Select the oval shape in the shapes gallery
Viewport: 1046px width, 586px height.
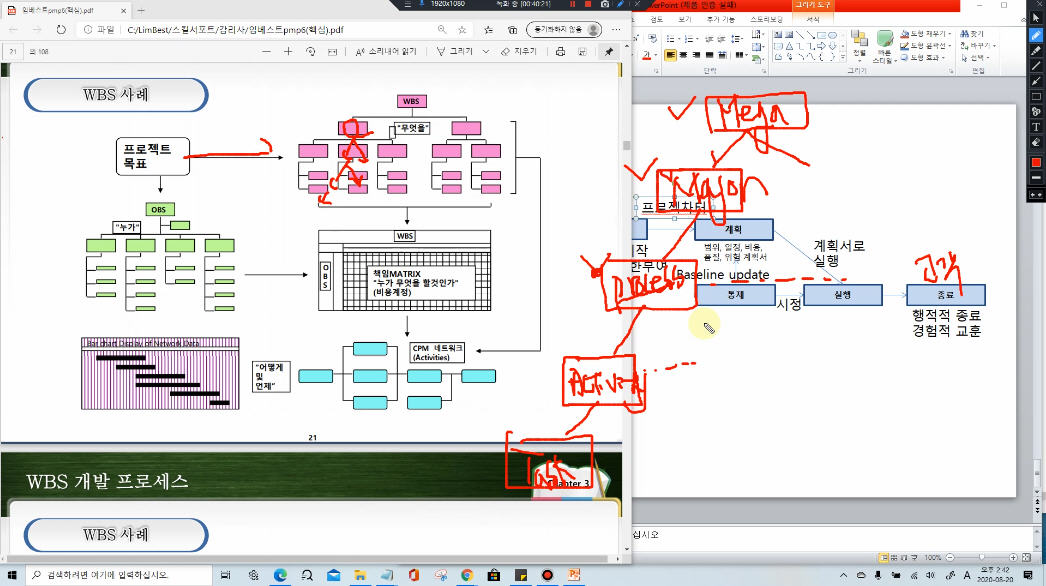[x=833, y=35]
